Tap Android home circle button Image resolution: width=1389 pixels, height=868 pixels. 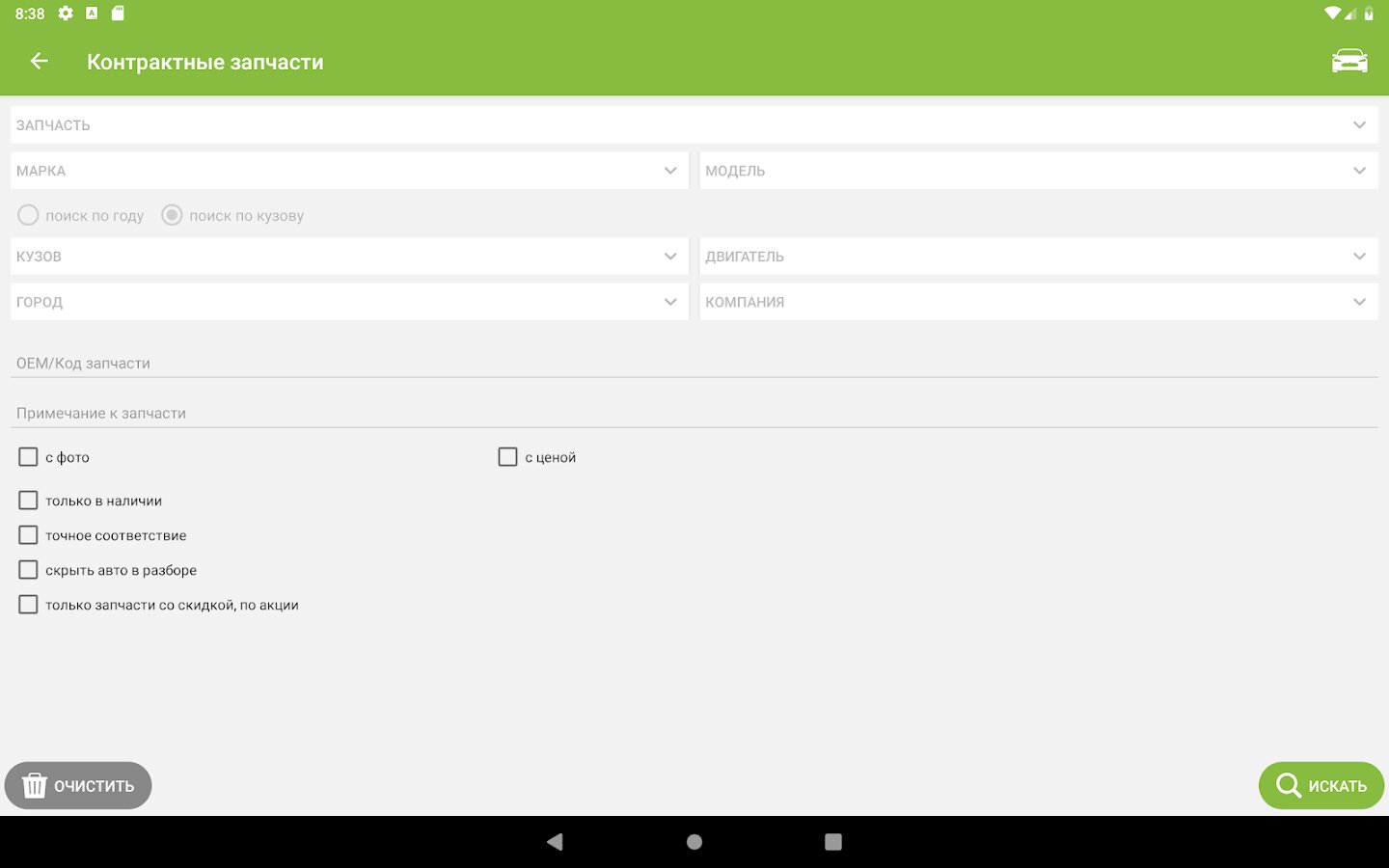pyautogui.click(x=694, y=842)
